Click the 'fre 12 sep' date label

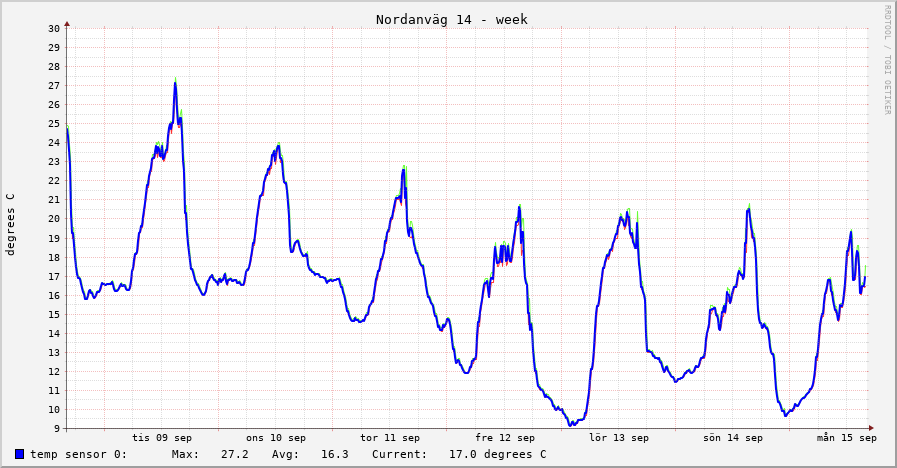click(505, 438)
